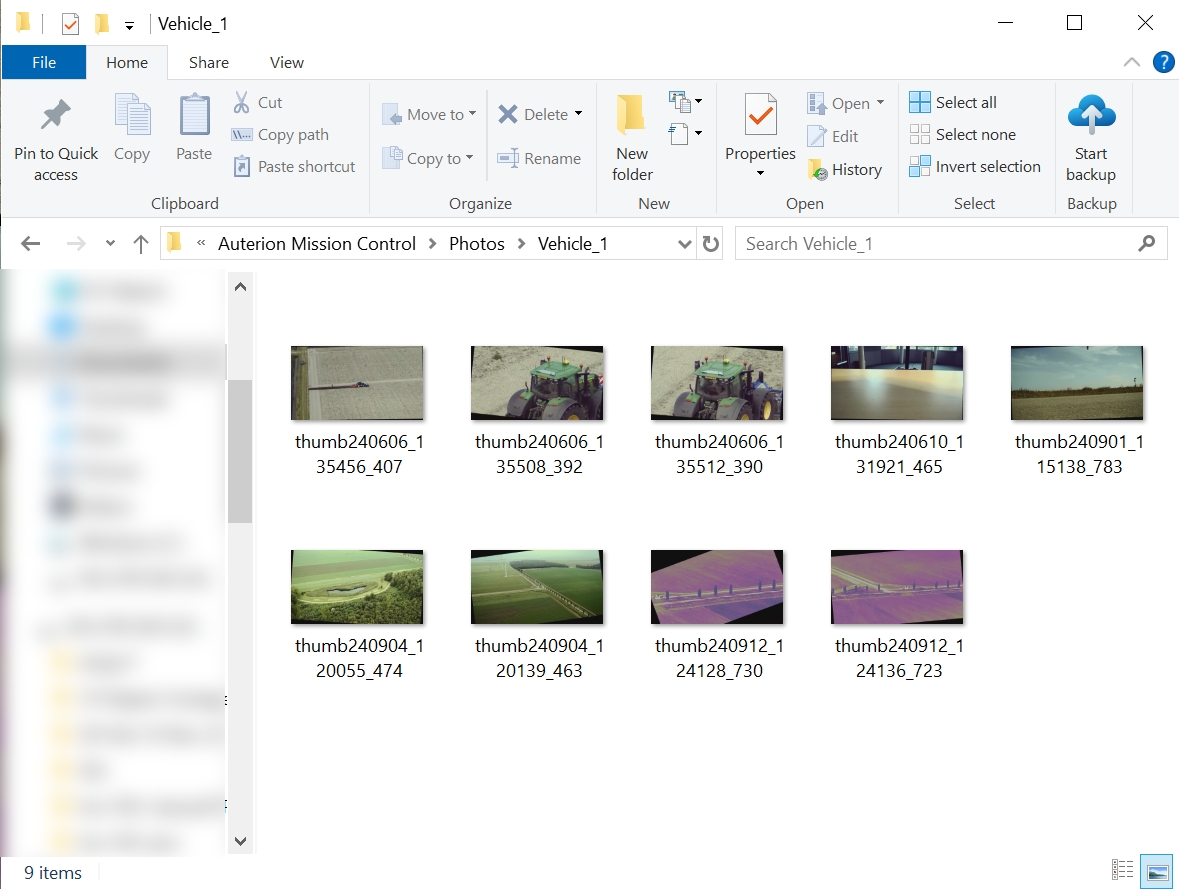Navigate up one folder with Up arrow

tap(141, 244)
